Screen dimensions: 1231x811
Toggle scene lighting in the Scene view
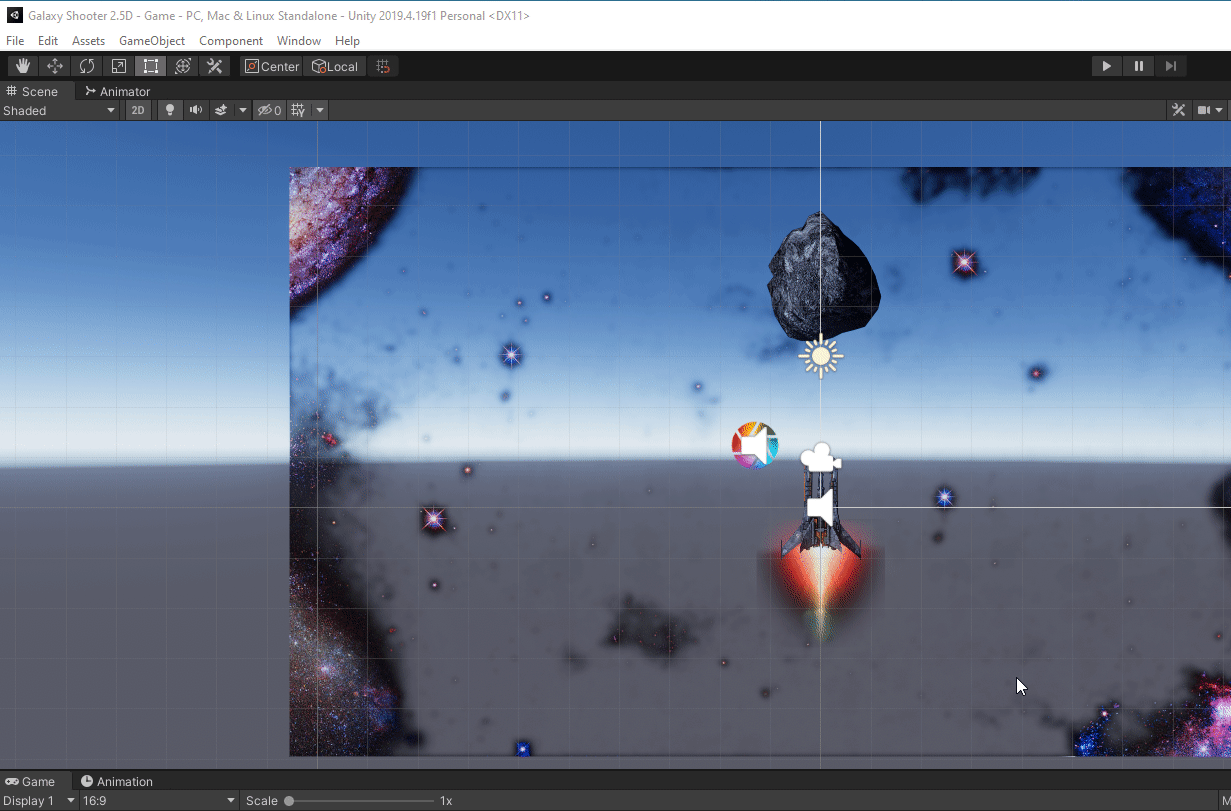coord(169,110)
